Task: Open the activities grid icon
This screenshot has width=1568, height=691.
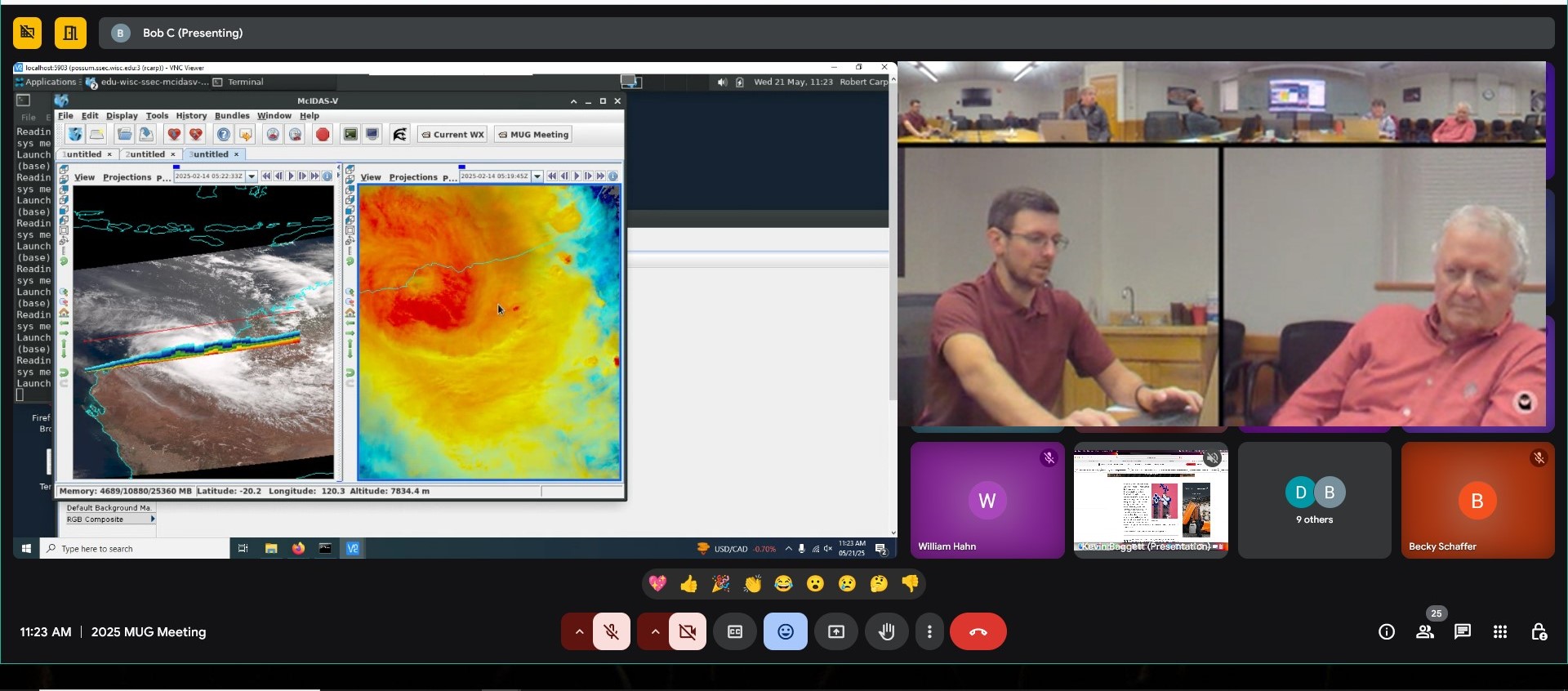Action: [x=1500, y=631]
